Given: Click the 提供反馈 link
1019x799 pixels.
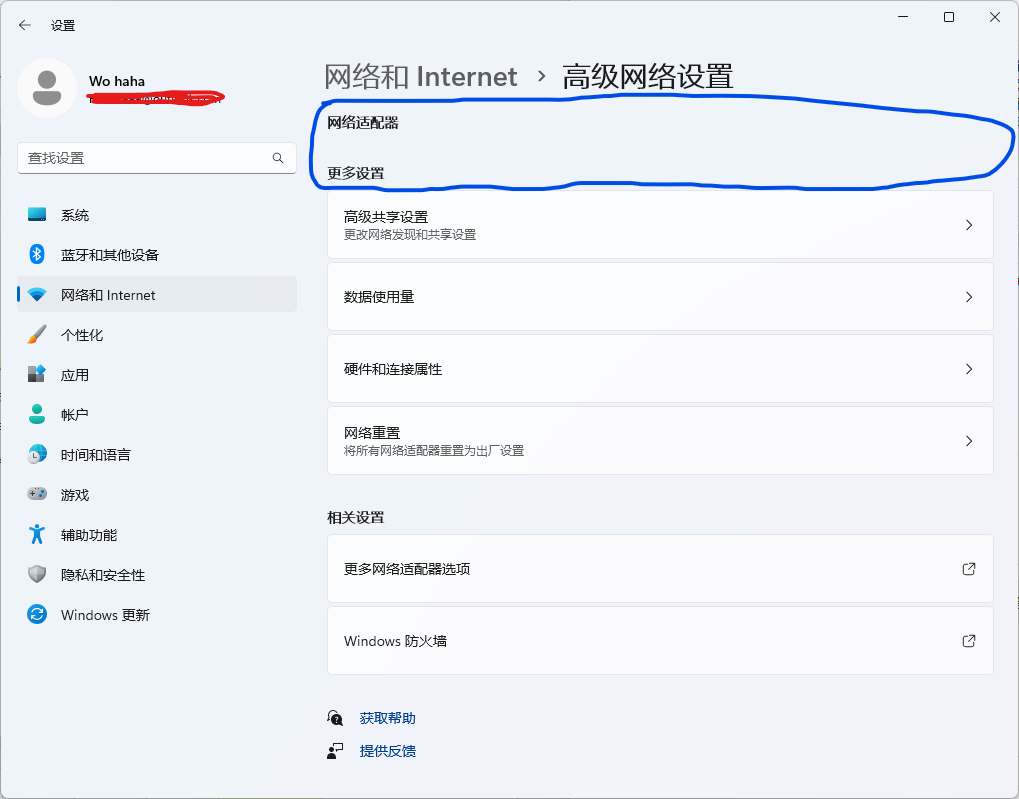Looking at the screenshot, I should (x=387, y=751).
